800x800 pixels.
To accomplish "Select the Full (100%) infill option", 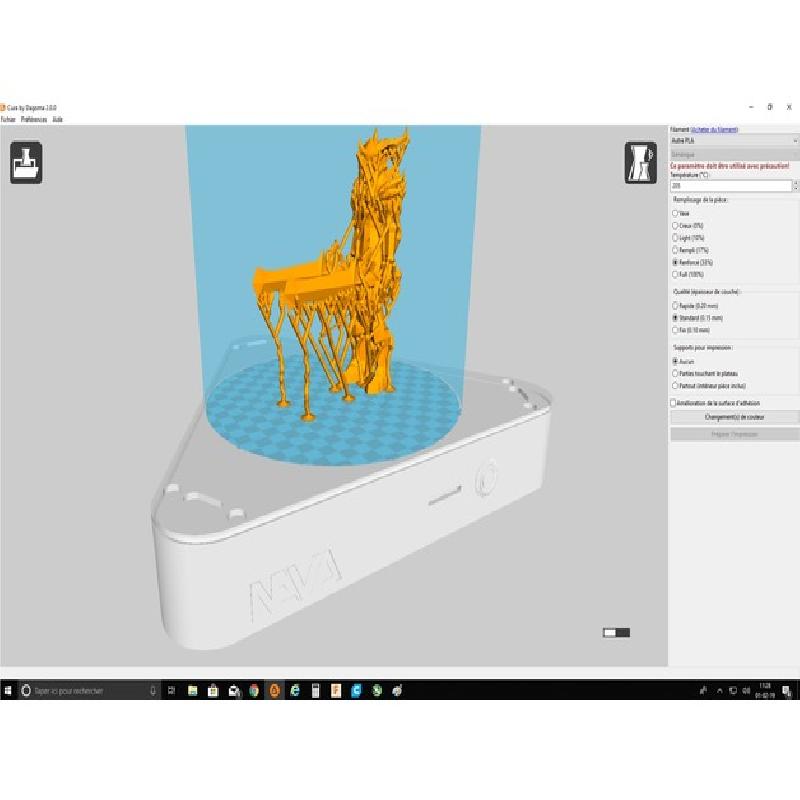I will 675,274.
